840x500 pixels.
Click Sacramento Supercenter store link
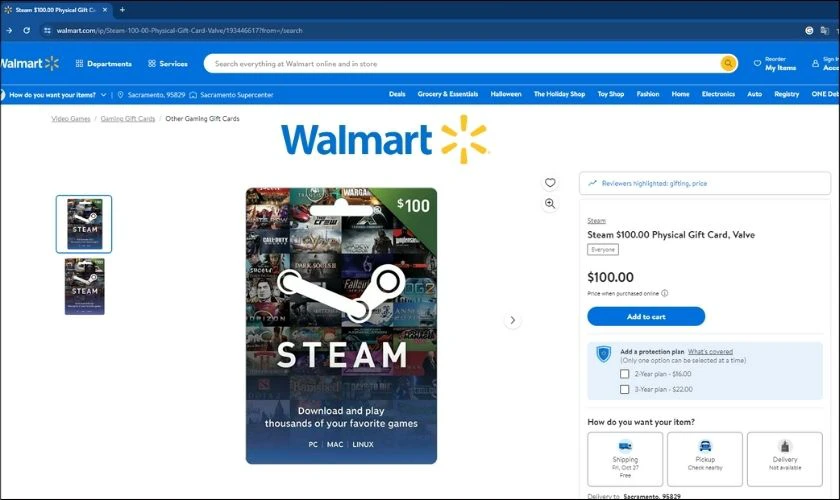pos(236,95)
